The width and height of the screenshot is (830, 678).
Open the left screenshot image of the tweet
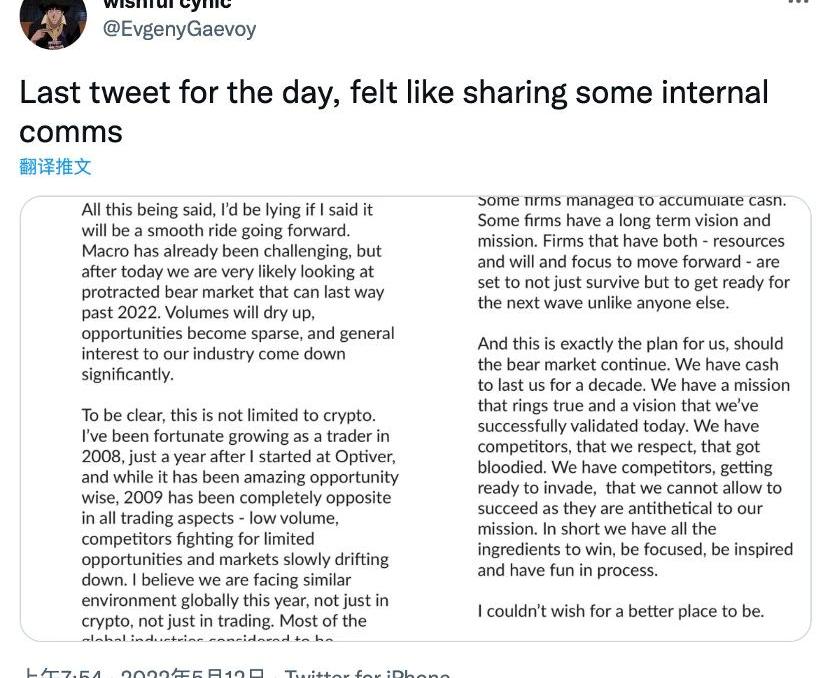coord(240,419)
